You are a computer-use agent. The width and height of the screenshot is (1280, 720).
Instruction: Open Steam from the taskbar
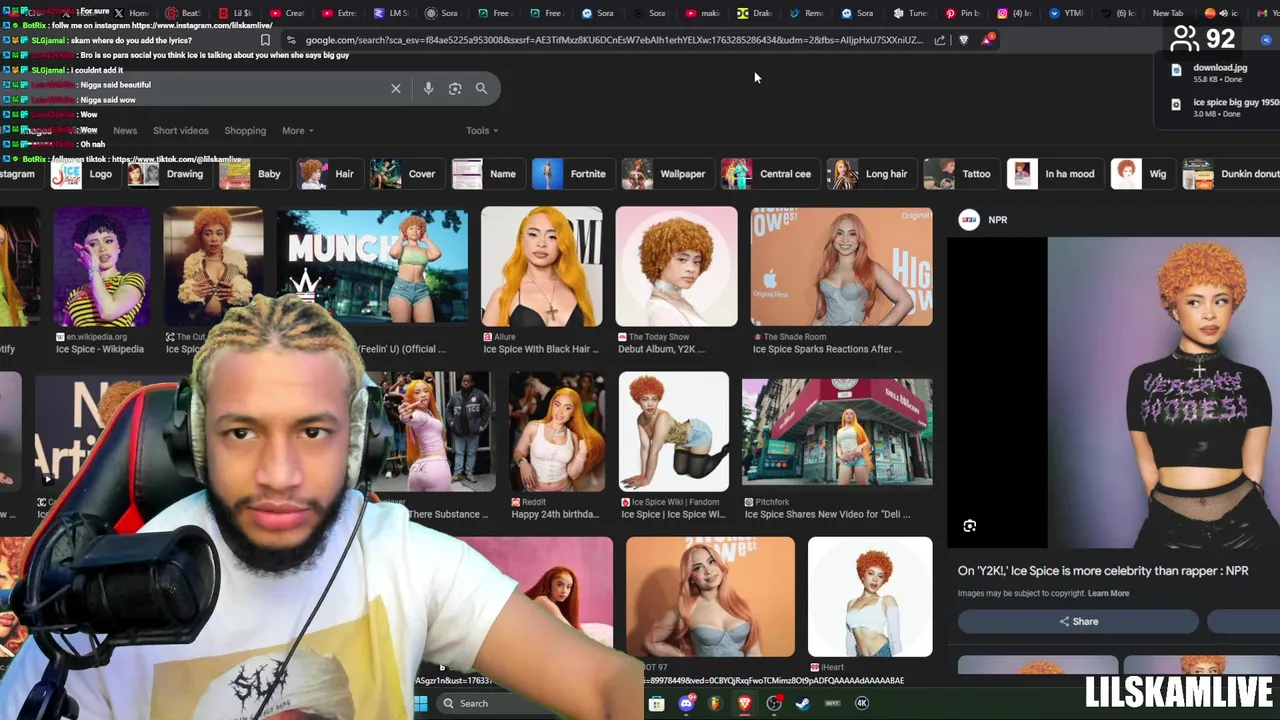click(802, 704)
